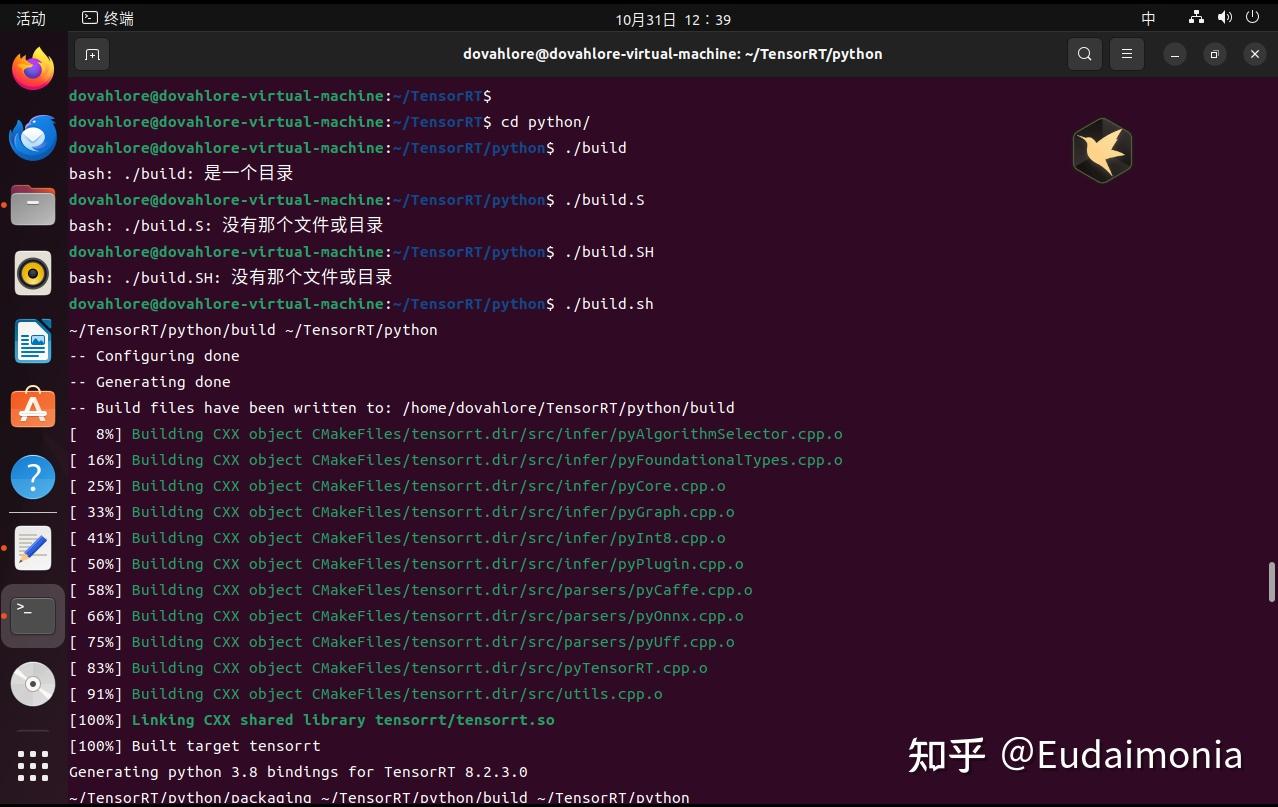Open the text editor from the dock
This screenshot has height=807, width=1278.
(x=33, y=546)
